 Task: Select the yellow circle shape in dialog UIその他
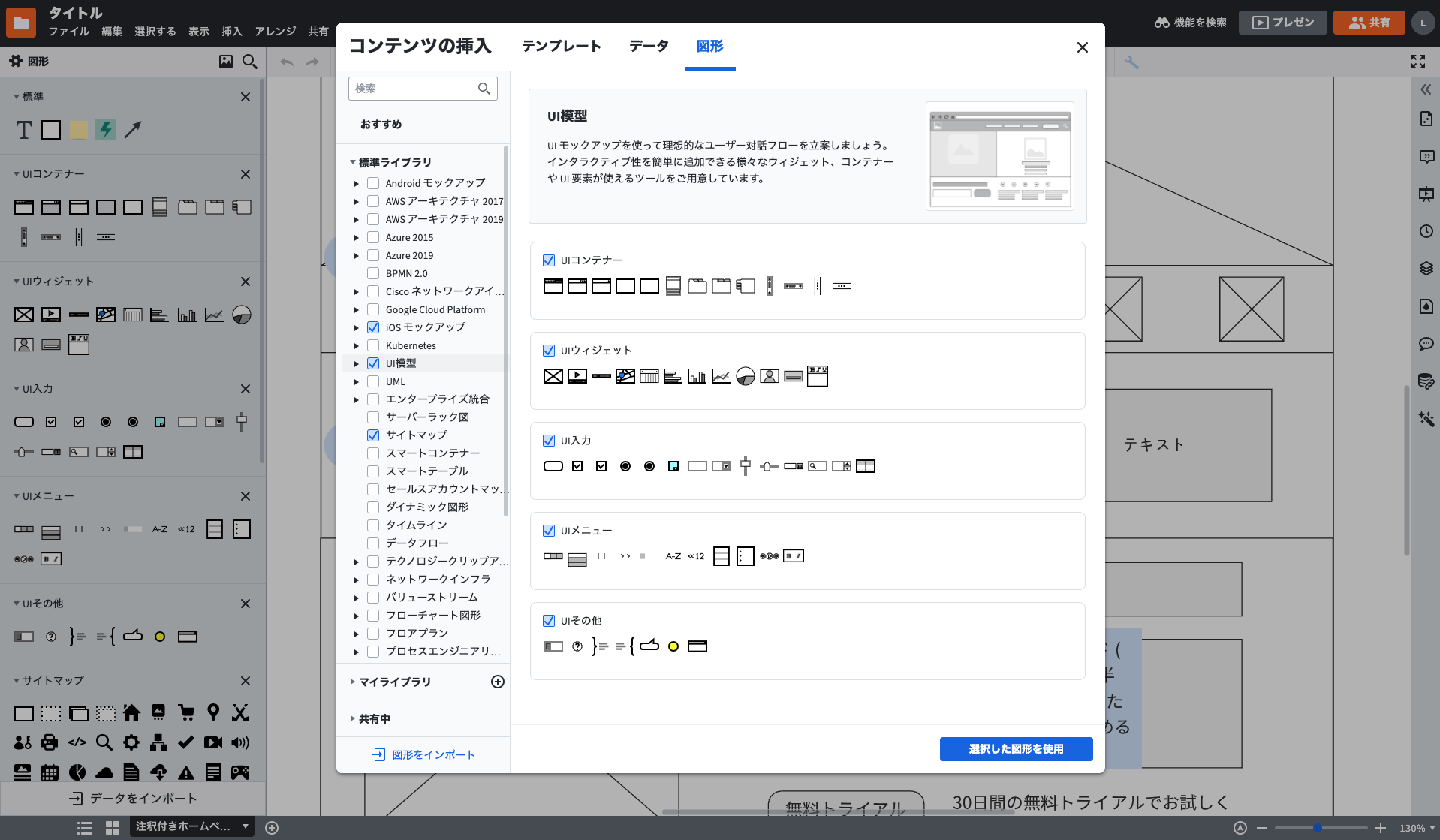point(673,646)
